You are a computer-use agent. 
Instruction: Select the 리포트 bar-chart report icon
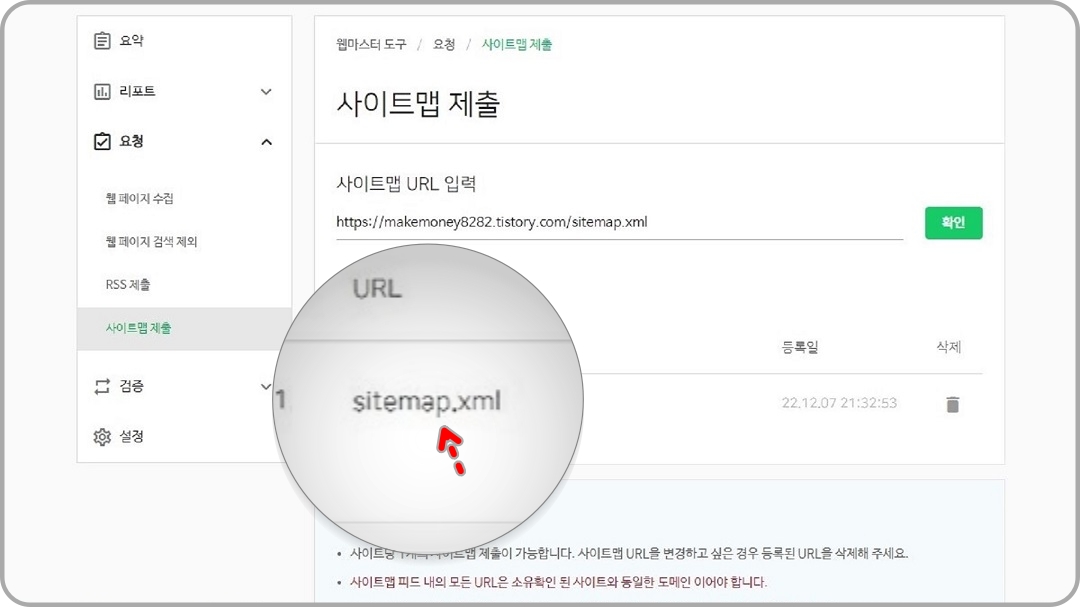pos(103,91)
